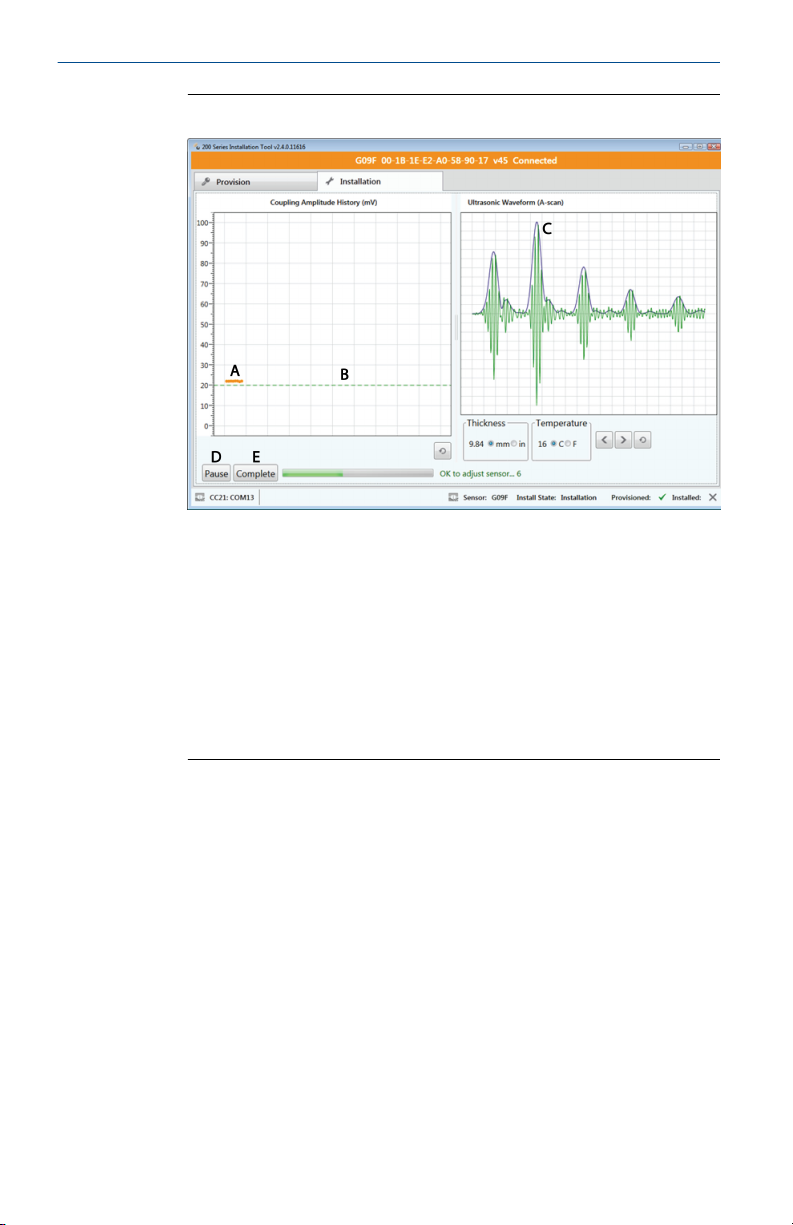Click the previous waveform arrow button
Screen dimensions: 793x1225
coord(604,440)
